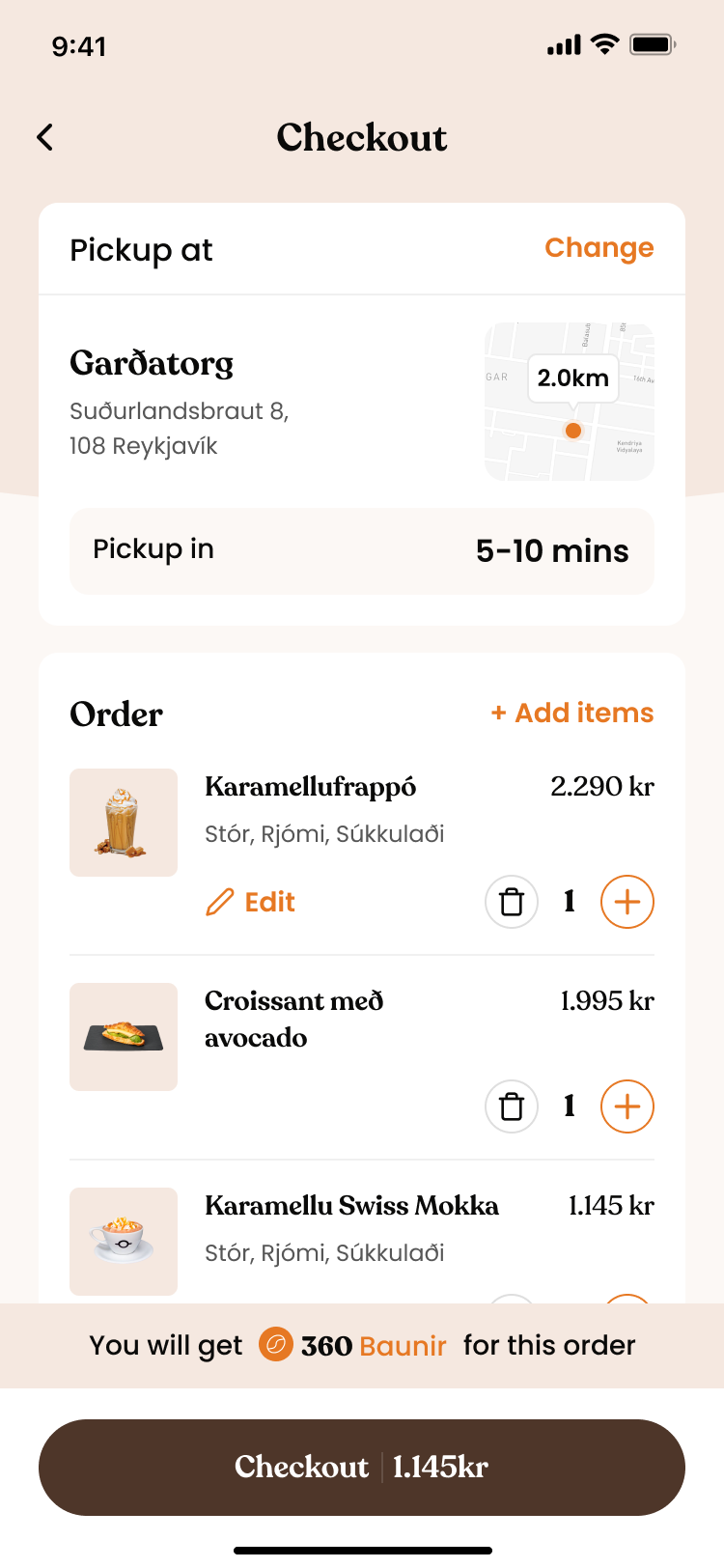Check the Wi-Fi status icon
The width and height of the screenshot is (724, 1568).
(x=605, y=44)
